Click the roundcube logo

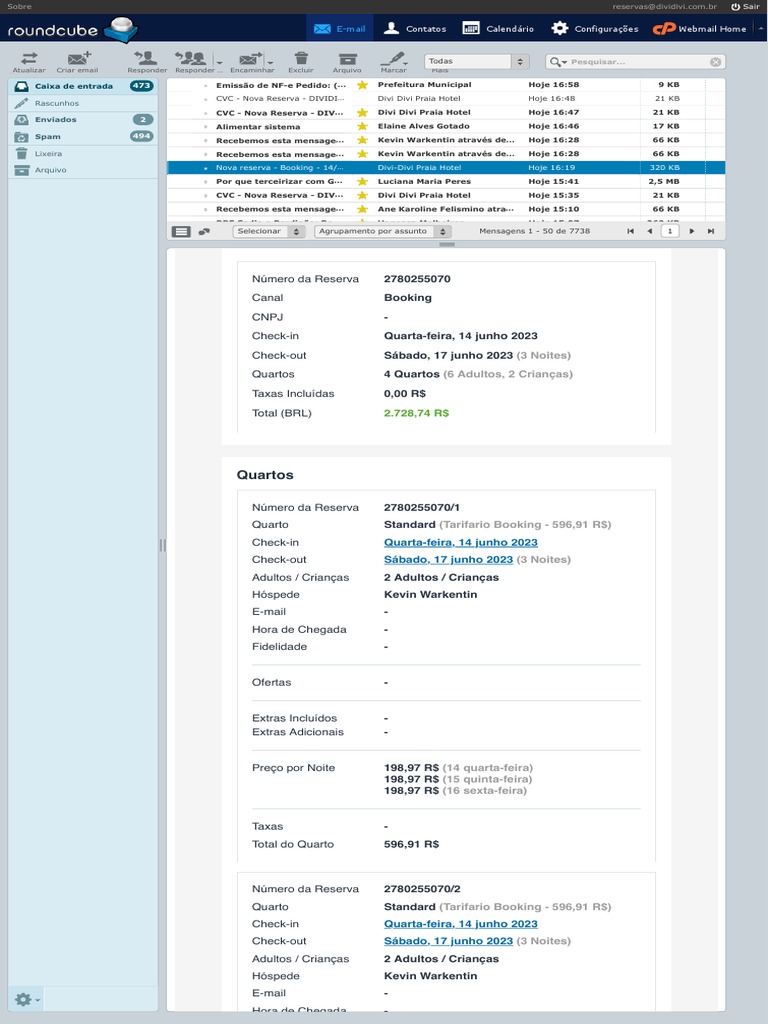(x=72, y=29)
